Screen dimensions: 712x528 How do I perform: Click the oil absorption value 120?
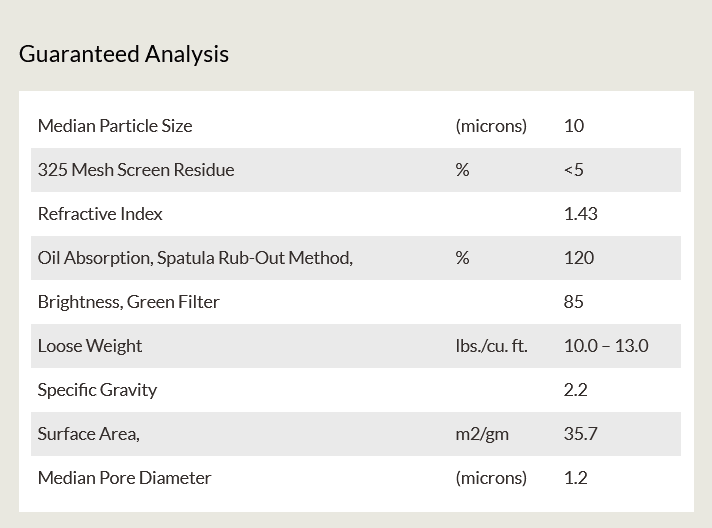tap(579, 258)
